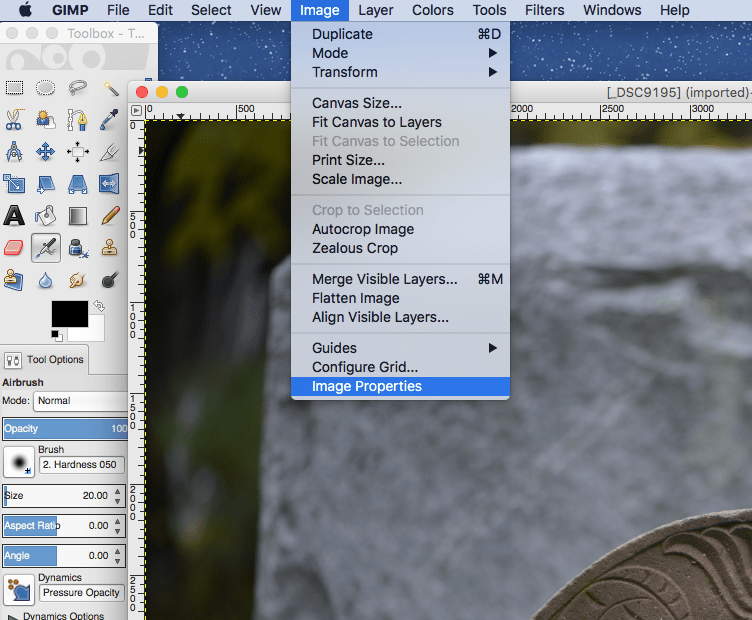The width and height of the screenshot is (752, 620).
Task: Open the background color white swatch
Action: pyautogui.click(x=96, y=331)
